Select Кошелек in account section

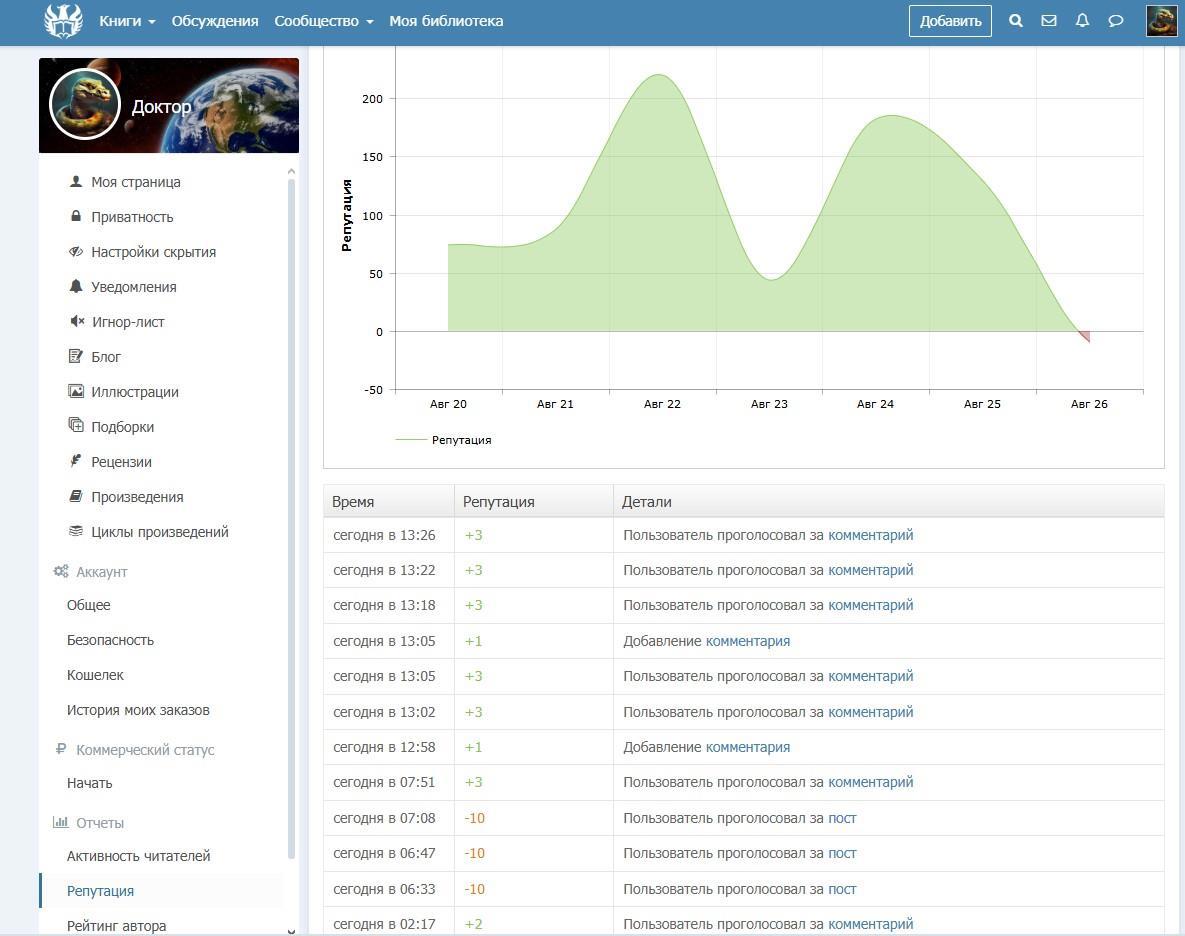point(95,675)
